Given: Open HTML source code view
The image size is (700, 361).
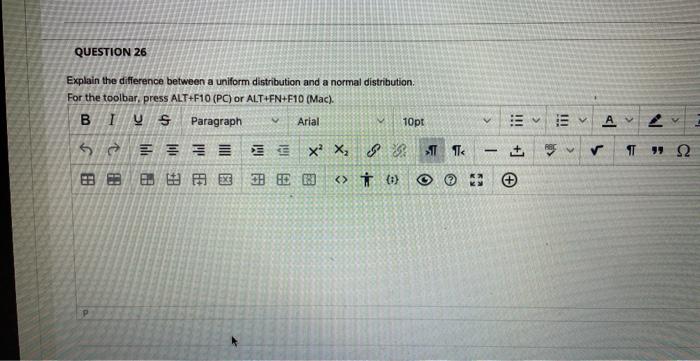Looking at the screenshot, I should point(341,180).
